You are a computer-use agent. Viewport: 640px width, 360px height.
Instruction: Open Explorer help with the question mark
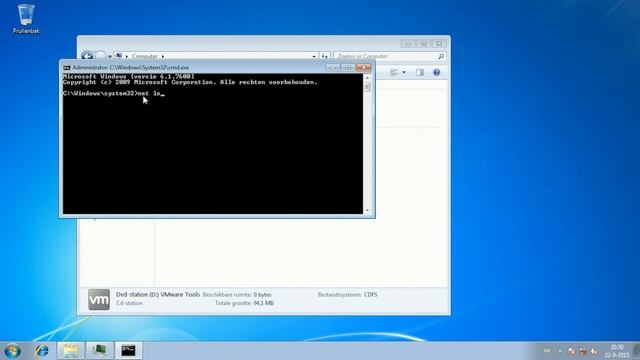point(436,73)
